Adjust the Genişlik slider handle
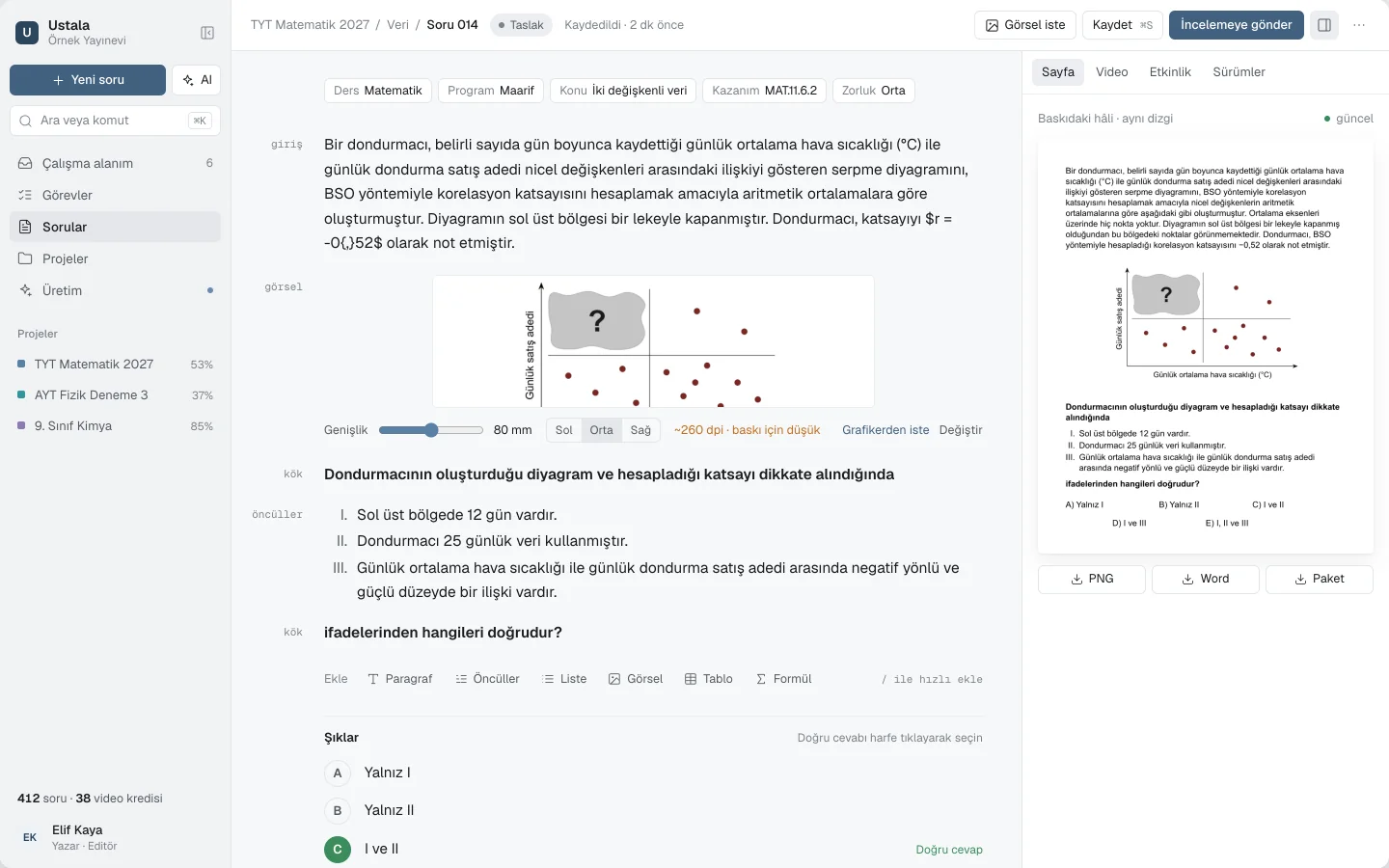This screenshot has height=868, width=1389. click(x=431, y=430)
